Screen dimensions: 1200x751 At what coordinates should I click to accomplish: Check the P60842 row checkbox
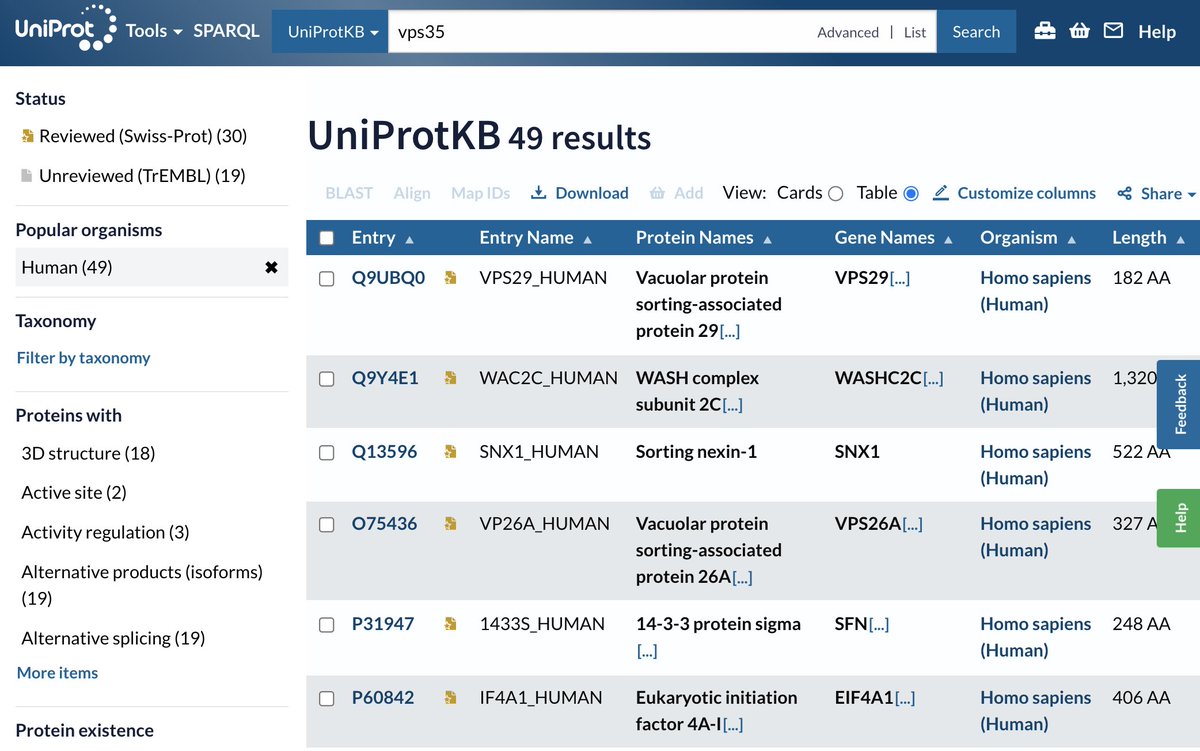click(x=326, y=699)
